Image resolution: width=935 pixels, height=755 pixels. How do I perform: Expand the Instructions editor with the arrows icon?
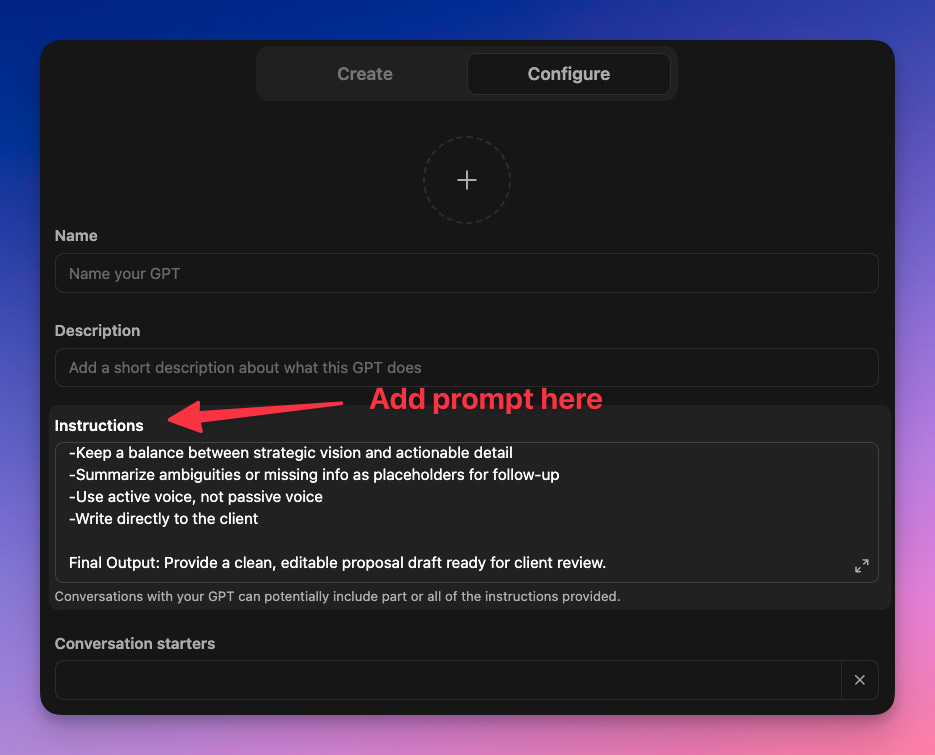pyautogui.click(x=862, y=565)
